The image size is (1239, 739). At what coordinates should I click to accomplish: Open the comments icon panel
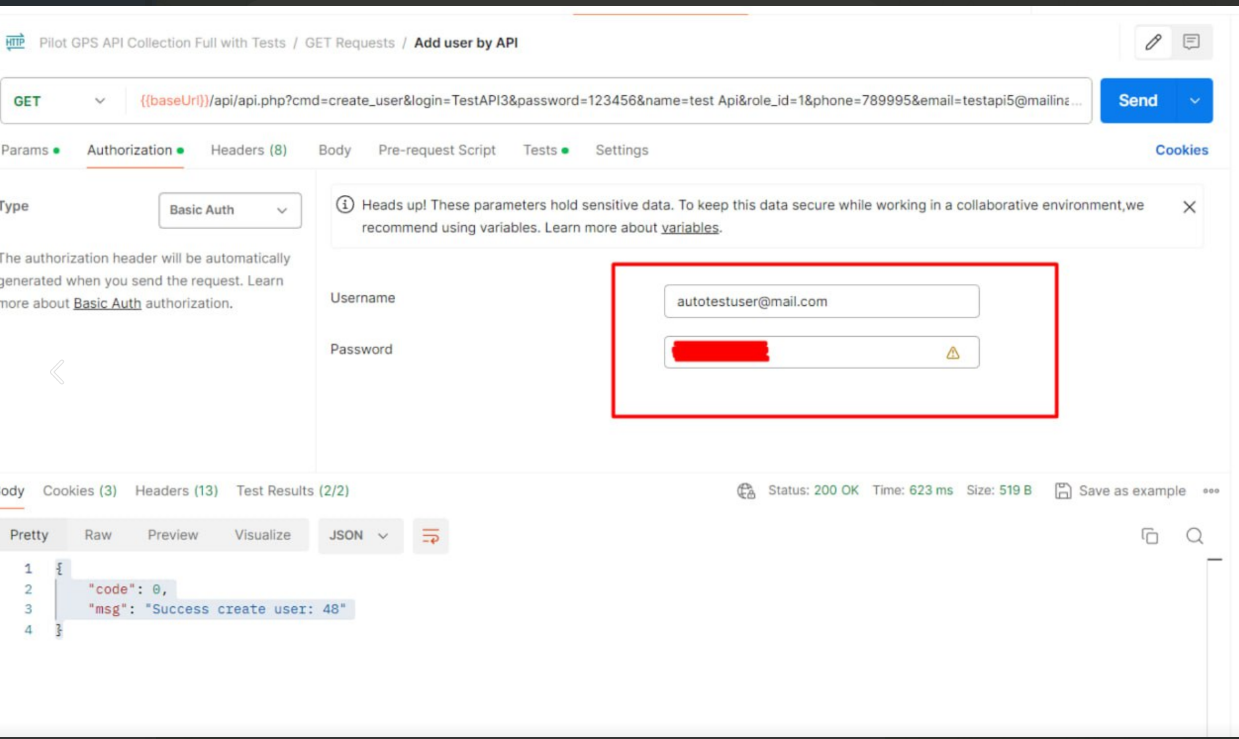[1191, 42]
